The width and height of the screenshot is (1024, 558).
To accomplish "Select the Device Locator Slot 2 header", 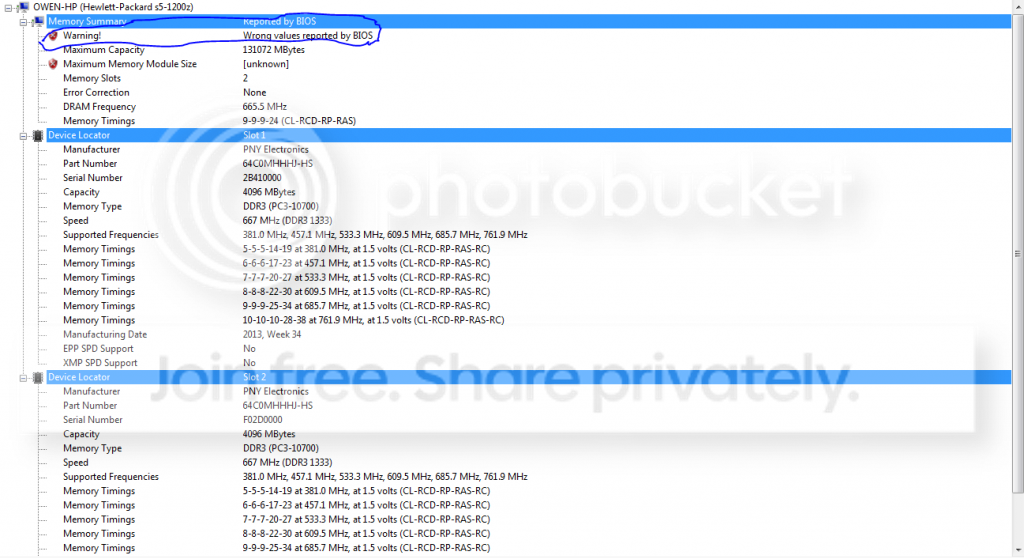I will [529, 377].
